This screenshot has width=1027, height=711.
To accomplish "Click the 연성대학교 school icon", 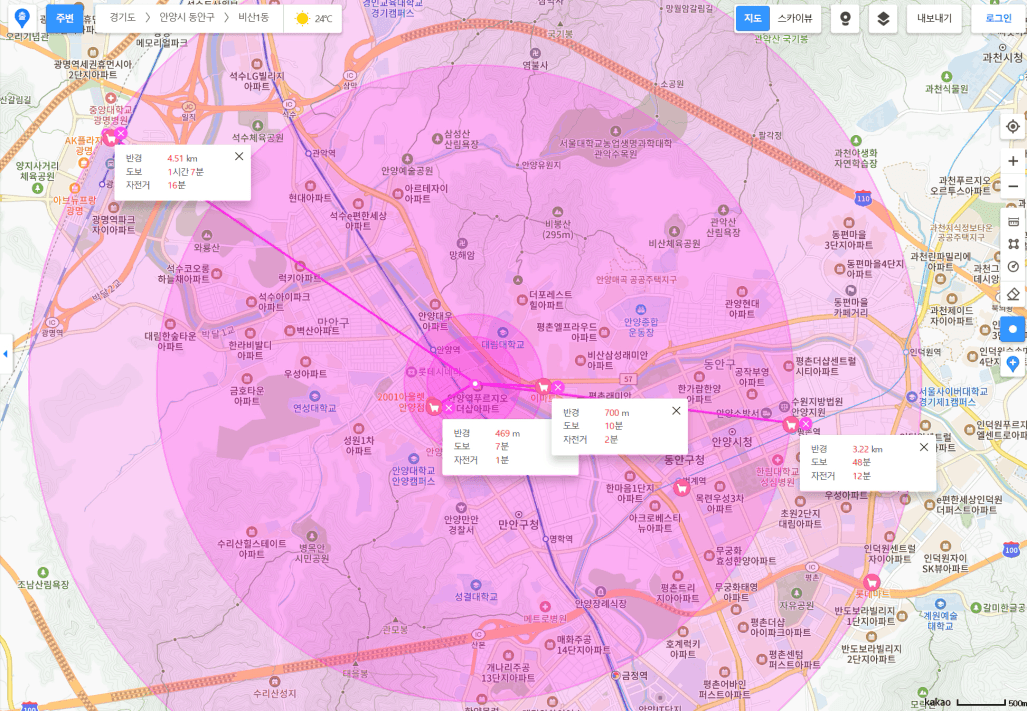I will tap(315, 396).
